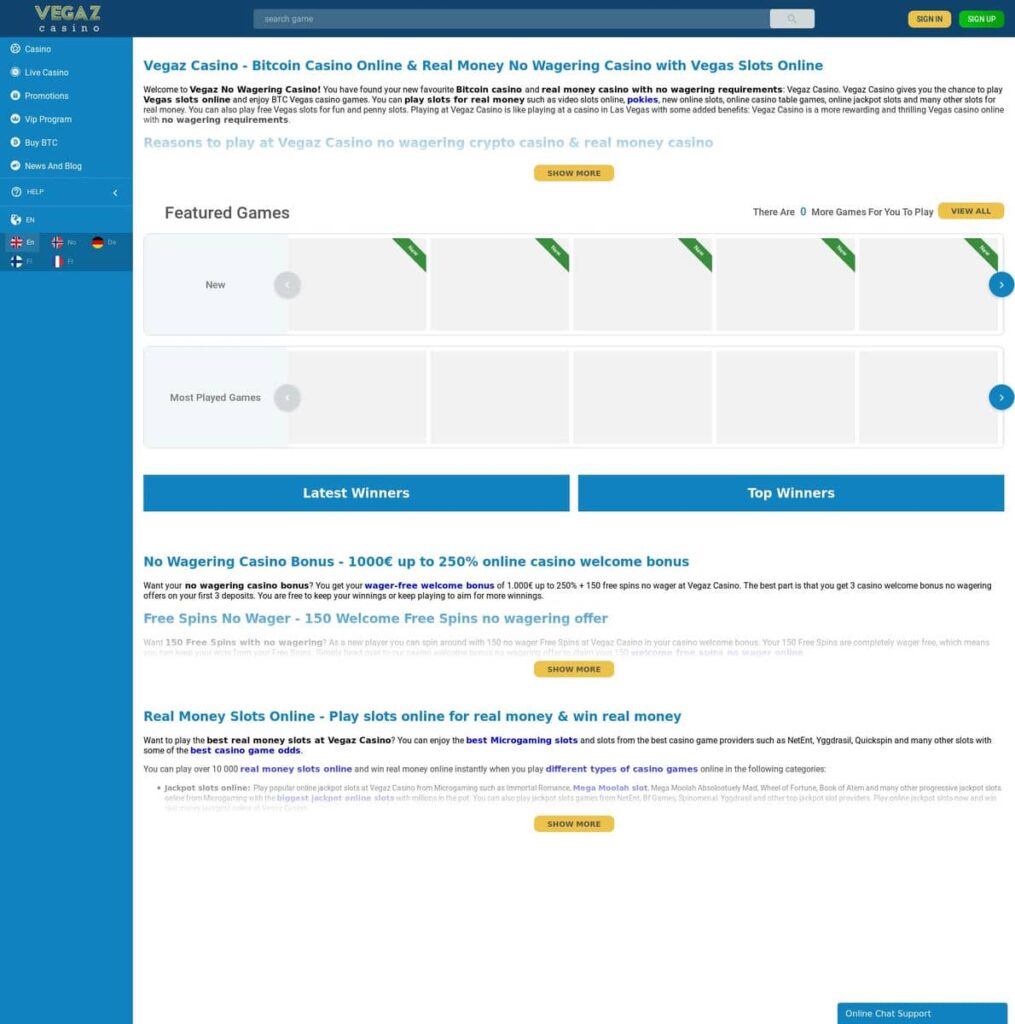Switch to the Top Winners tab
The height and width of the screenshot is (1024, 1015).
[791, 493]
